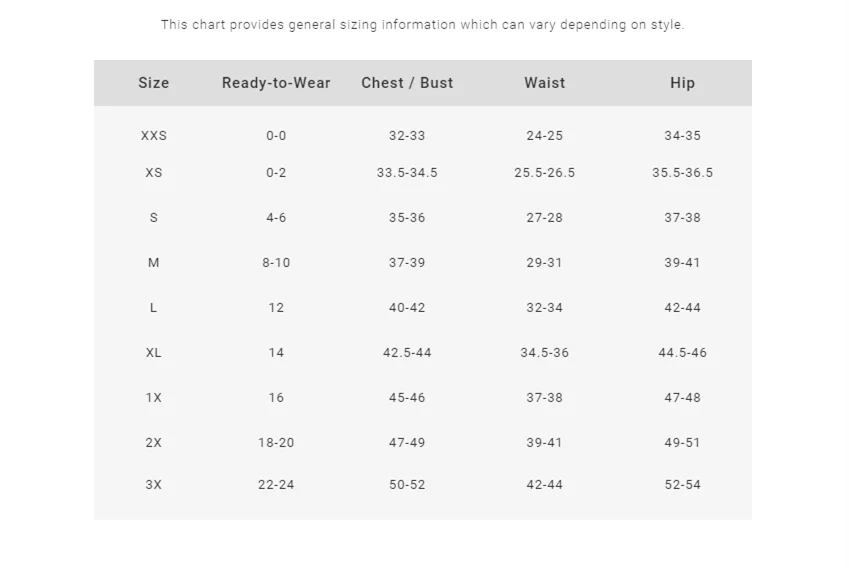The image size is (849, 568).
Task: Click the general sizing information note
Action: [x=423, y=25]
